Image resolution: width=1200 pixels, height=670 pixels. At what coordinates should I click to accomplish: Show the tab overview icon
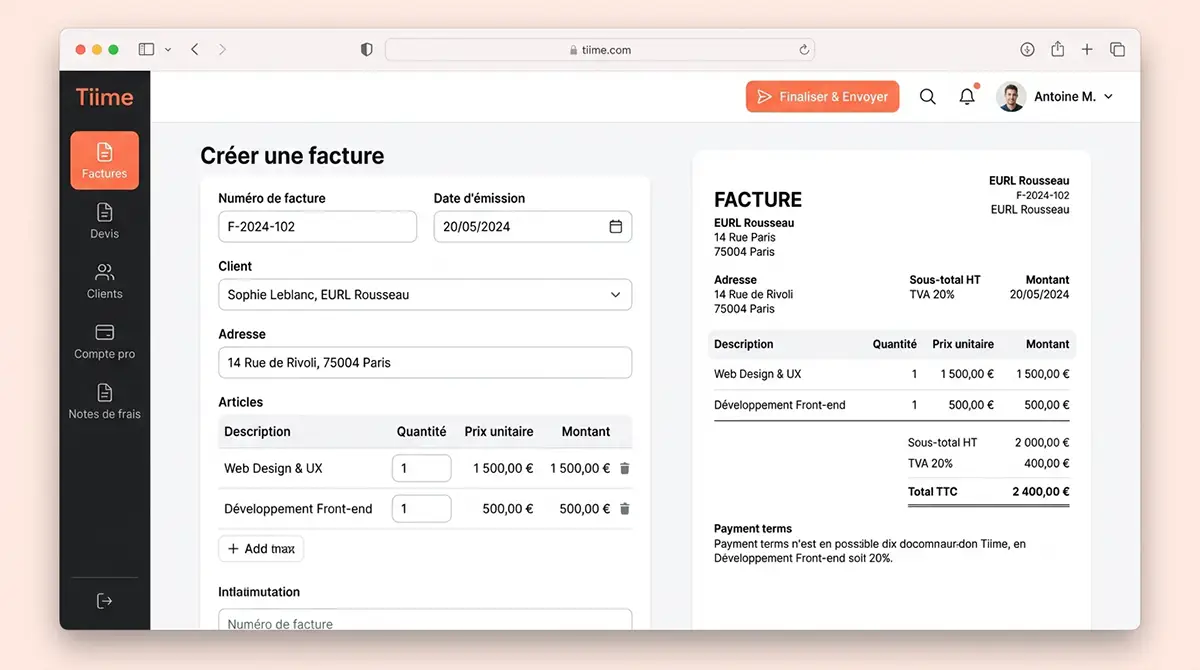tap(1117, 49)
